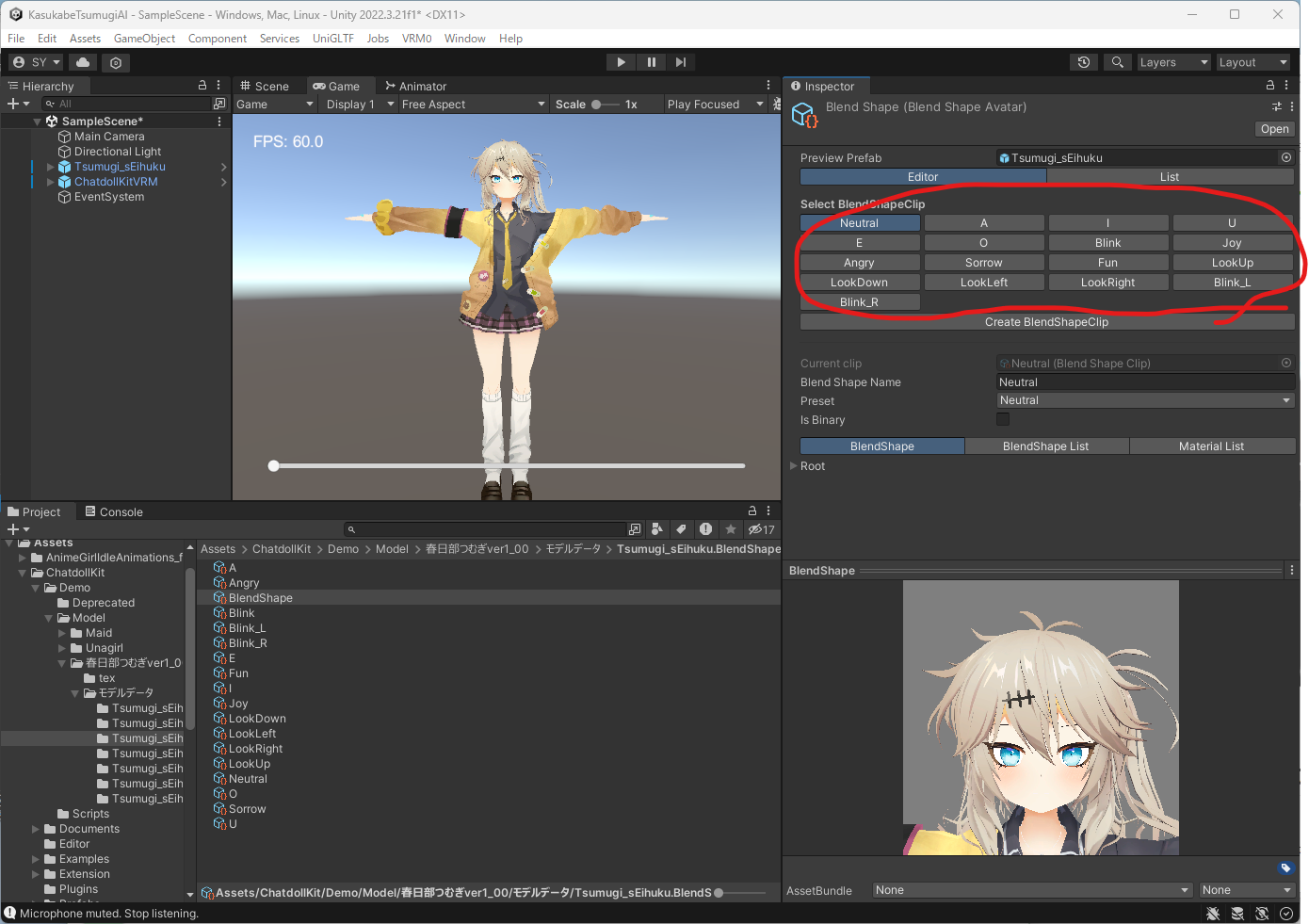Viewport: 1309px width, 924px height.
Task: Click the global search magnifier icon
Action: 1117,62
